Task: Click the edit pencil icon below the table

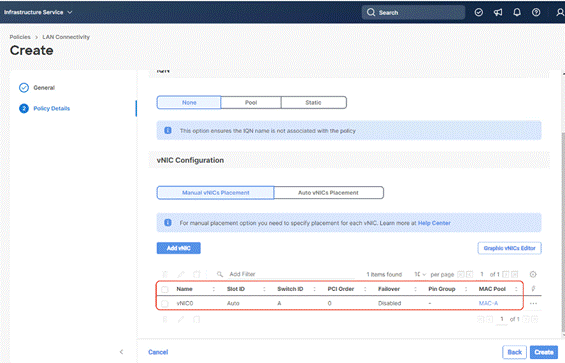Action: [x=181, y=319]
